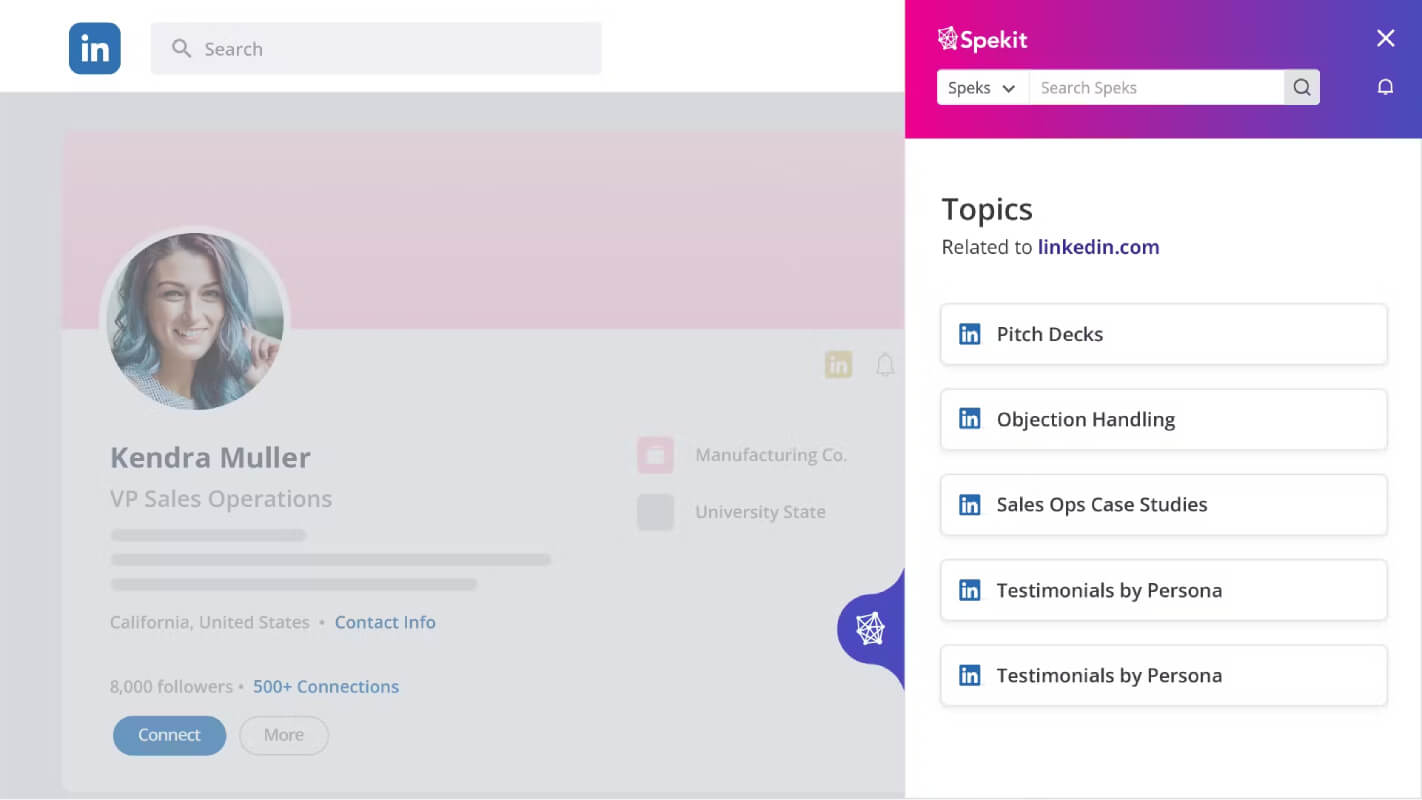Open the 500+ Connections link
Screen dimensions: 1422x800
point(326,686)
